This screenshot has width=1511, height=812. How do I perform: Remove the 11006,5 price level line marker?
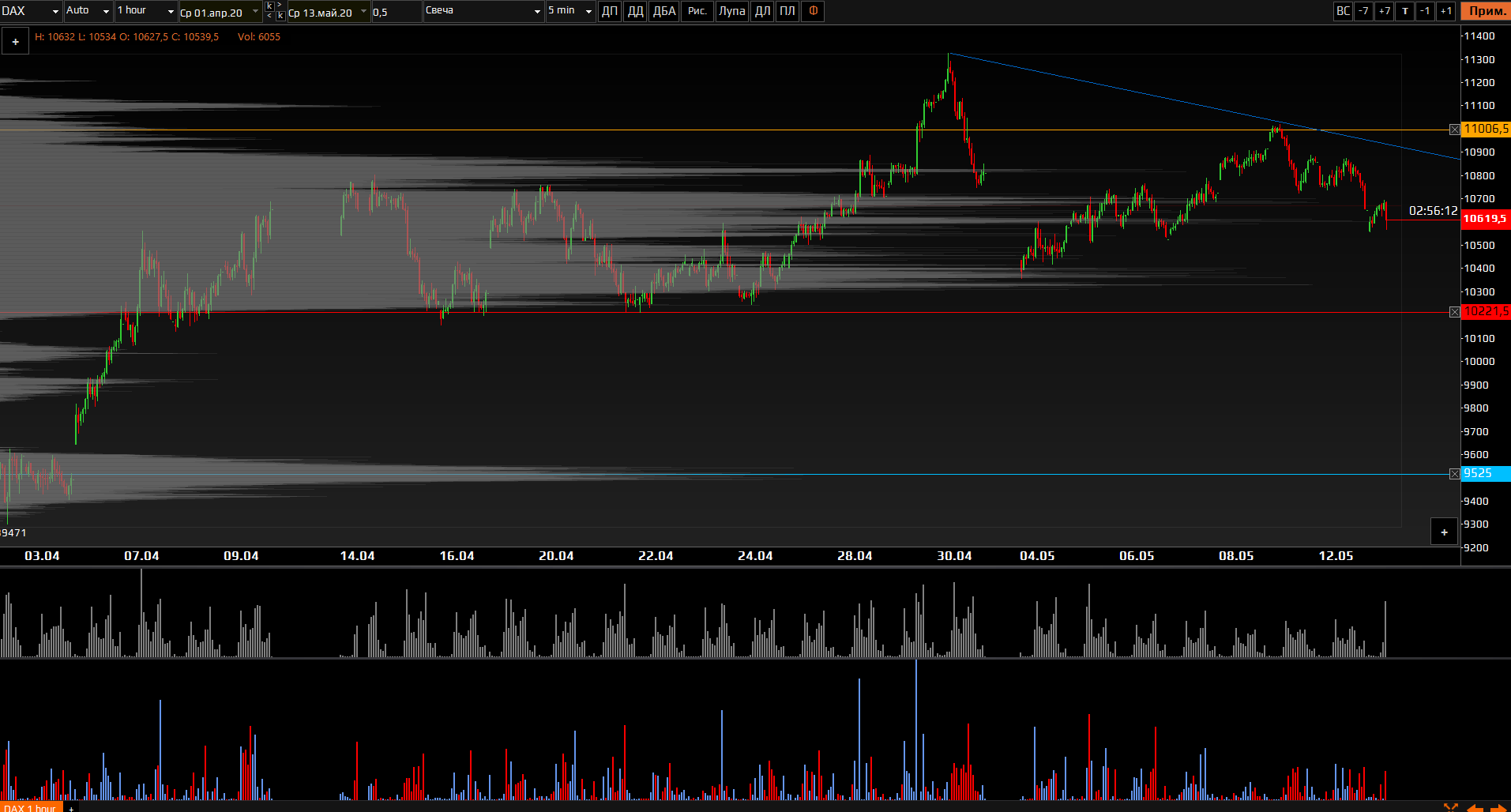1454,130
